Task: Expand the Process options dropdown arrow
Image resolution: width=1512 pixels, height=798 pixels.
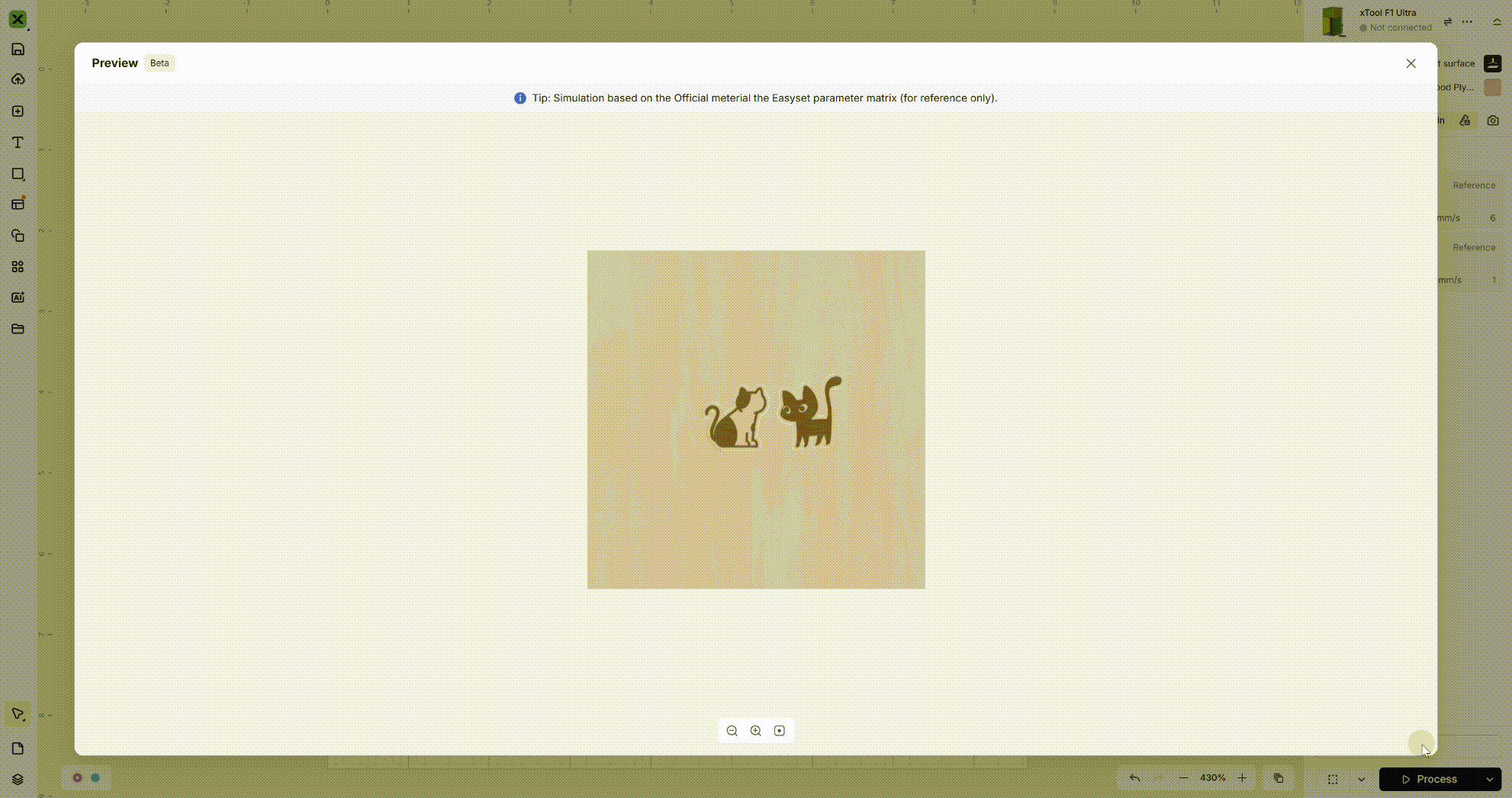Action: click(1489, 780)
